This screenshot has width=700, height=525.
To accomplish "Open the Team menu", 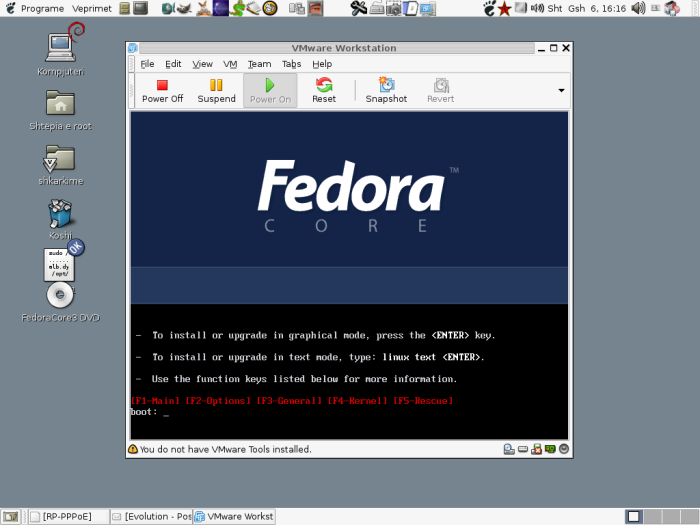I will pyautogui.click(x=259, y=64).
